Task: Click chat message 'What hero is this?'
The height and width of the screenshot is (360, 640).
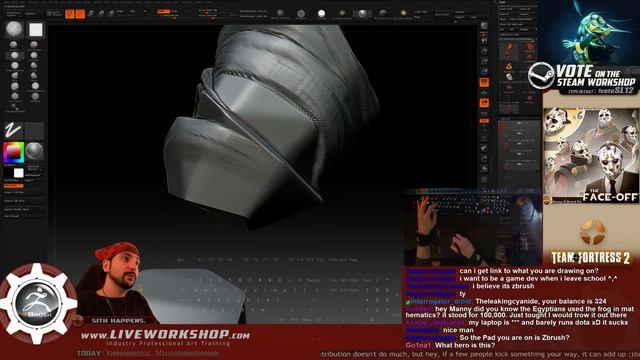Action: (465, 345)
